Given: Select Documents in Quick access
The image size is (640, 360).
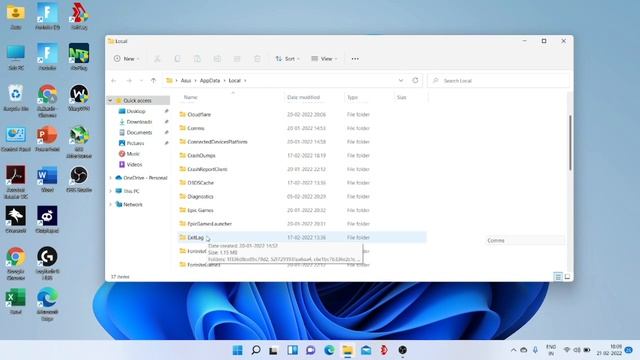Looking at the screenshot, I should [x=139, y=132].
